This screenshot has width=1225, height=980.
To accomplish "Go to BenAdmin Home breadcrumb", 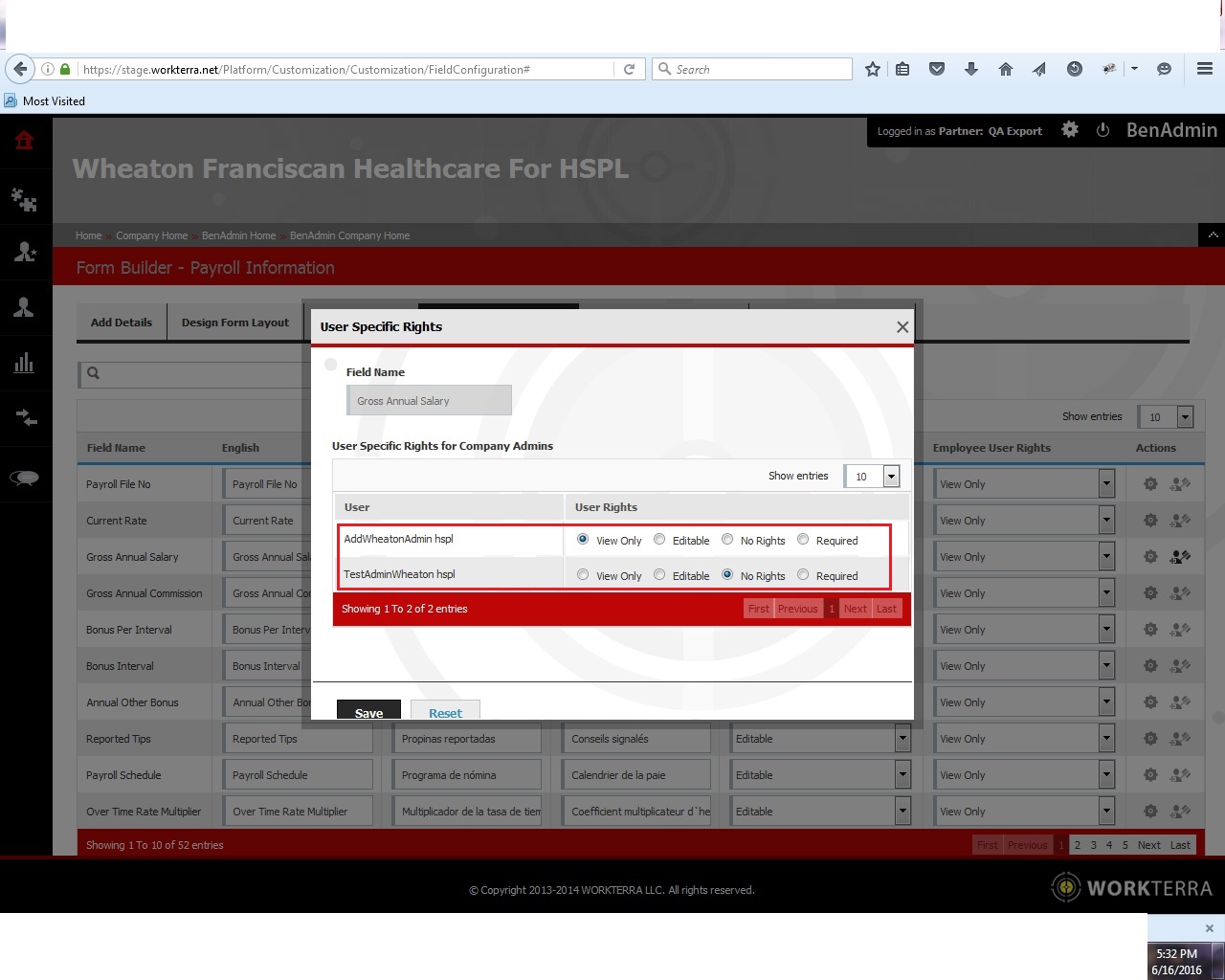I will tap(239, 235).
